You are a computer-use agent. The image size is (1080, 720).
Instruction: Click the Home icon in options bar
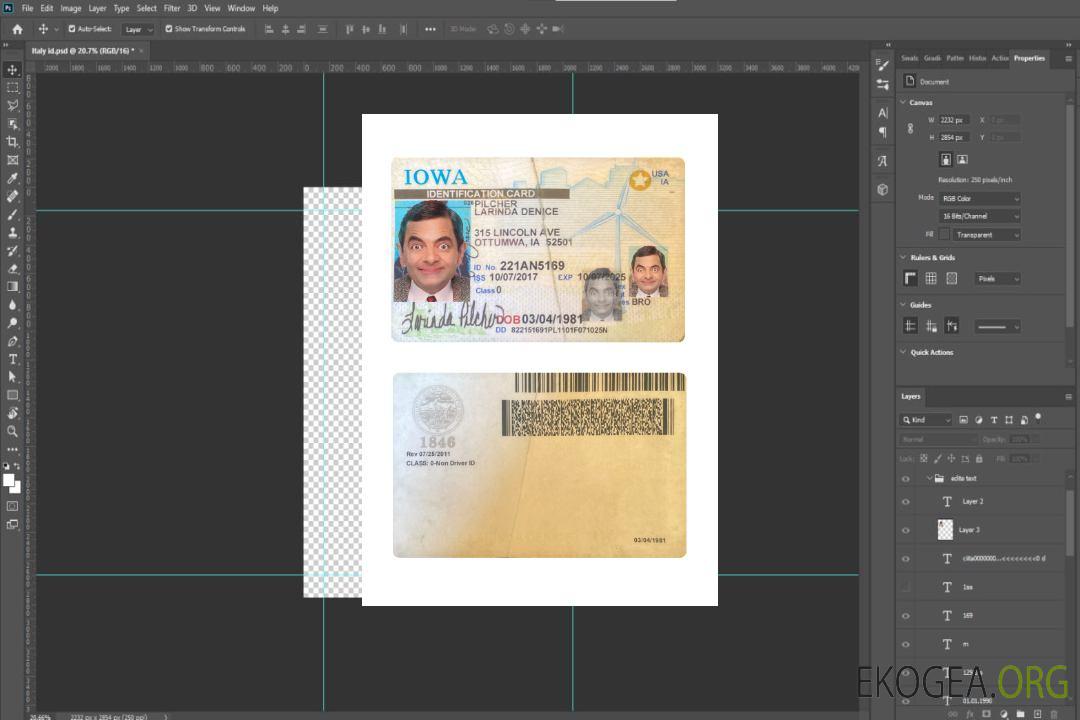[x=17, y=29]
